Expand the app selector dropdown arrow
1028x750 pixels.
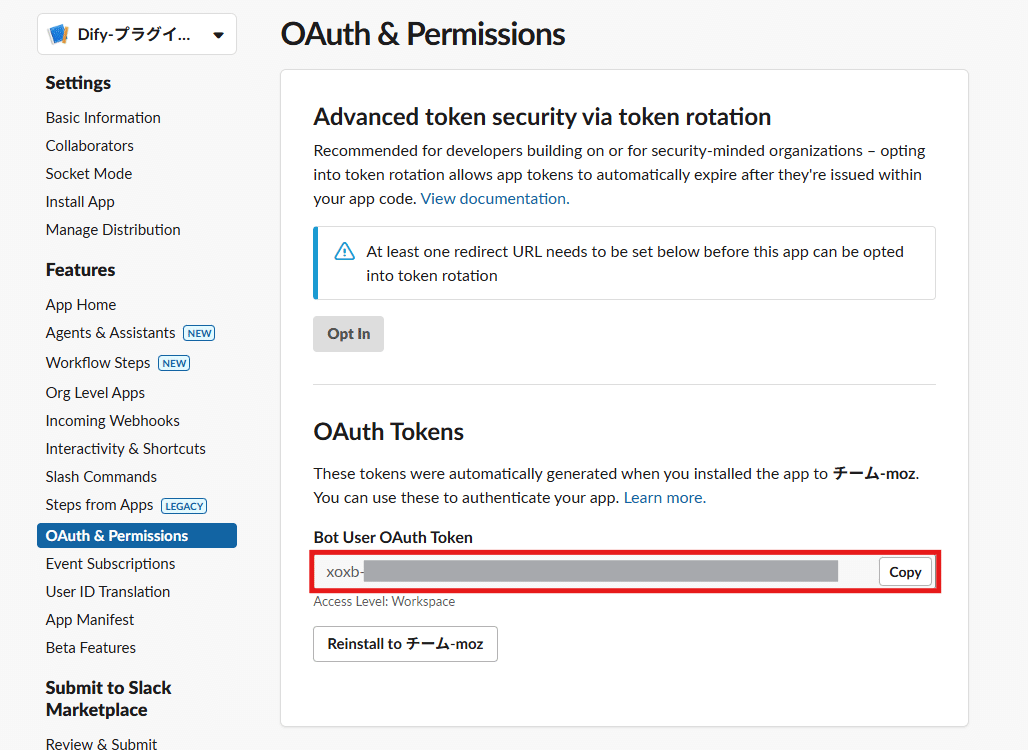218,35
